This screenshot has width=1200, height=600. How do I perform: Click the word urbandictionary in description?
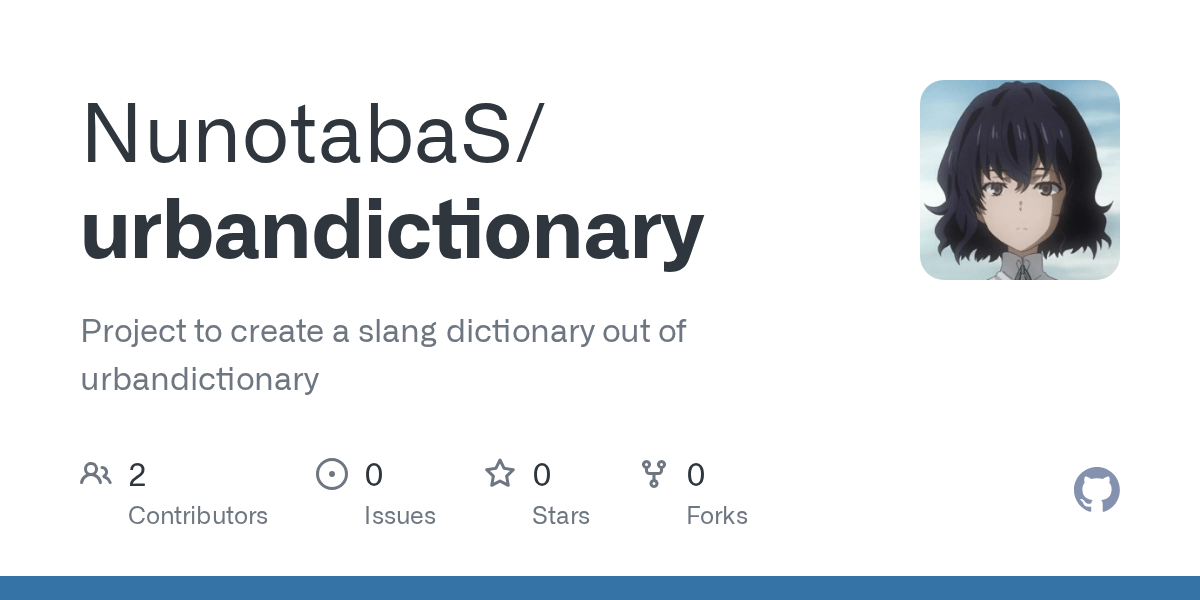pos(200,380)
